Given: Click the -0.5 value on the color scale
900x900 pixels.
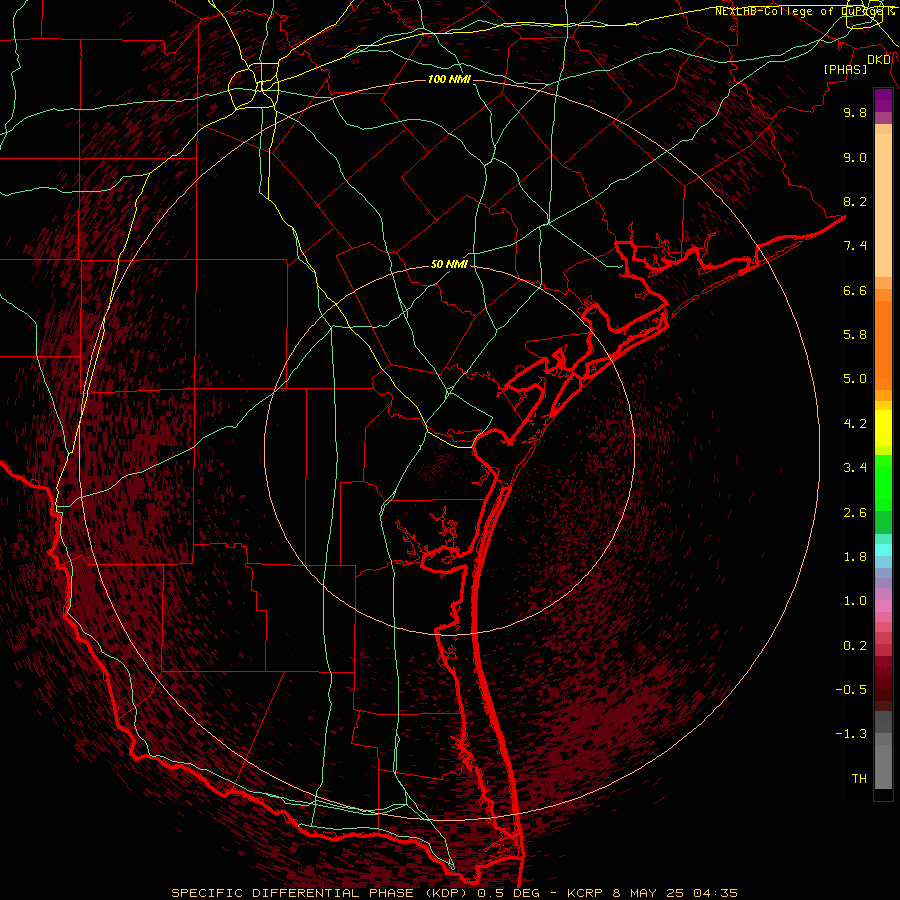Looking at the screenshot, I should pyautogui.click(x=851, y=690).
